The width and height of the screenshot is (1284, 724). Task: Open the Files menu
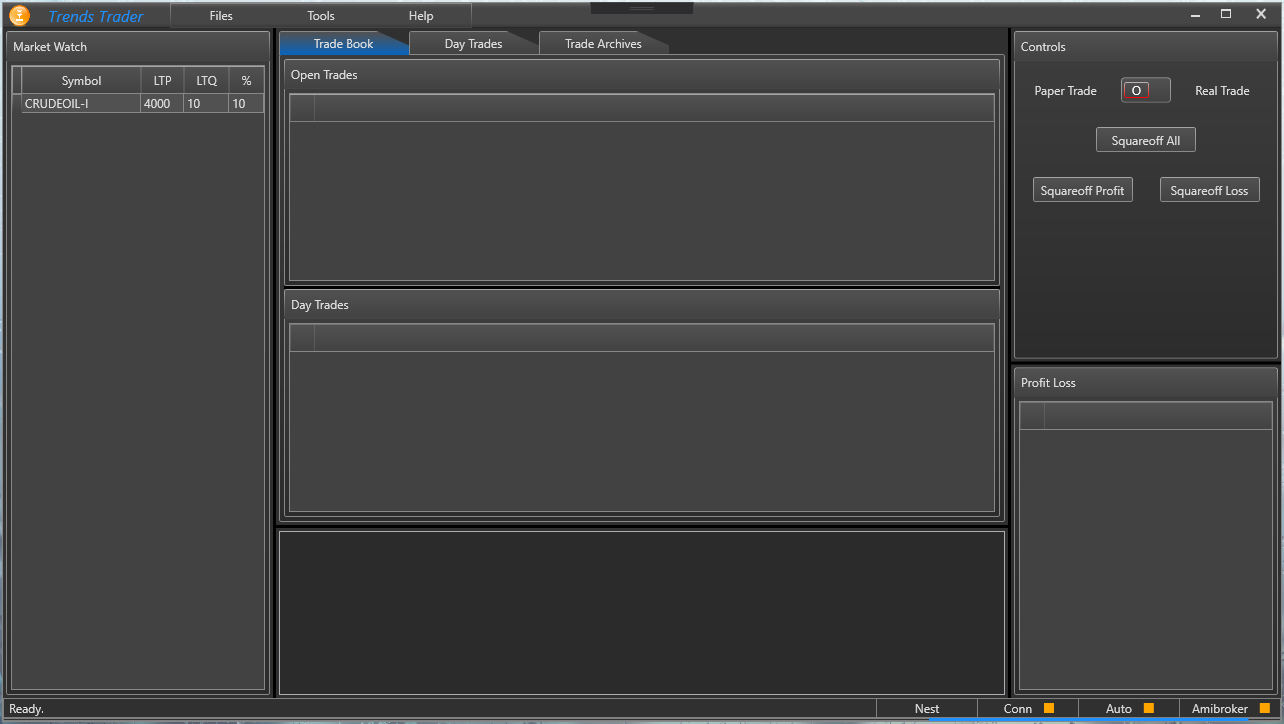click(x=221, y=15)
